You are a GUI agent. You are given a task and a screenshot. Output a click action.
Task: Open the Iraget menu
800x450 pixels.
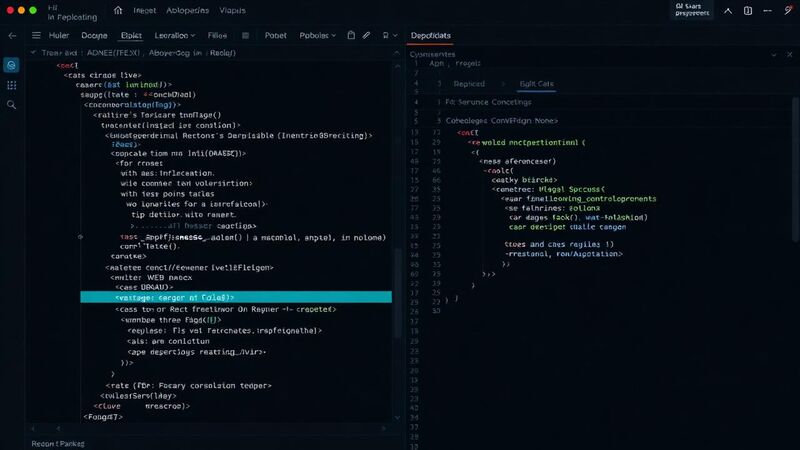pos(144,10)
